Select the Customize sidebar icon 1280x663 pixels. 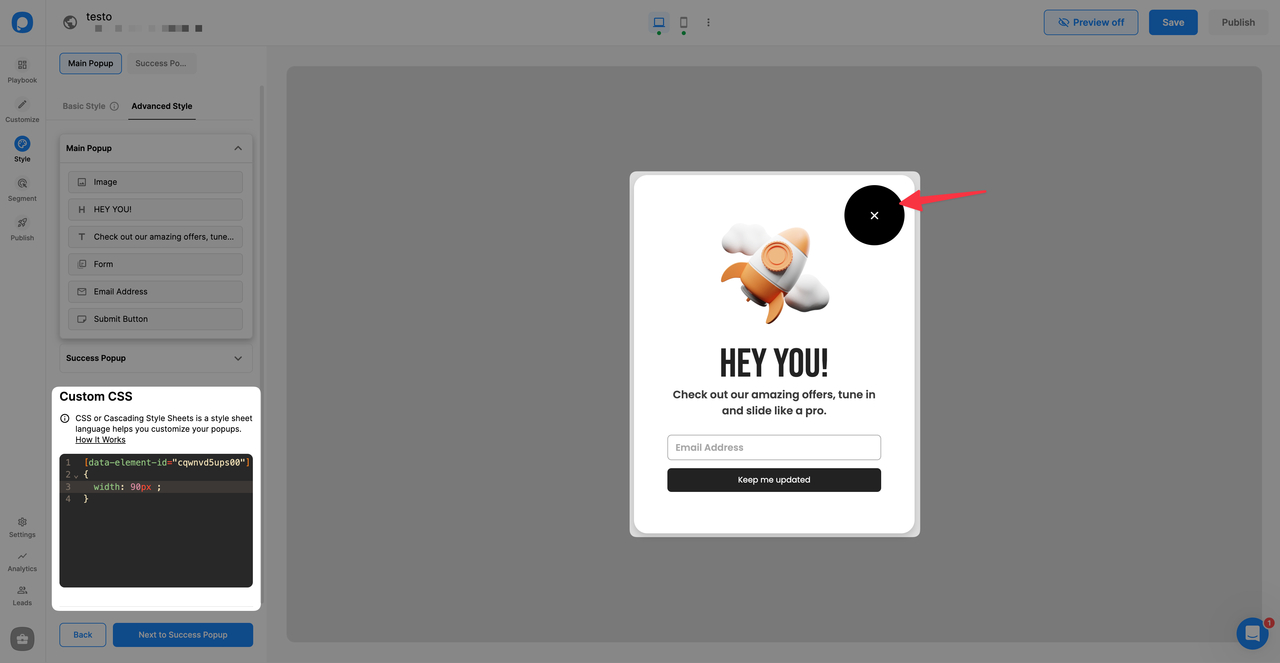point(21,108)
